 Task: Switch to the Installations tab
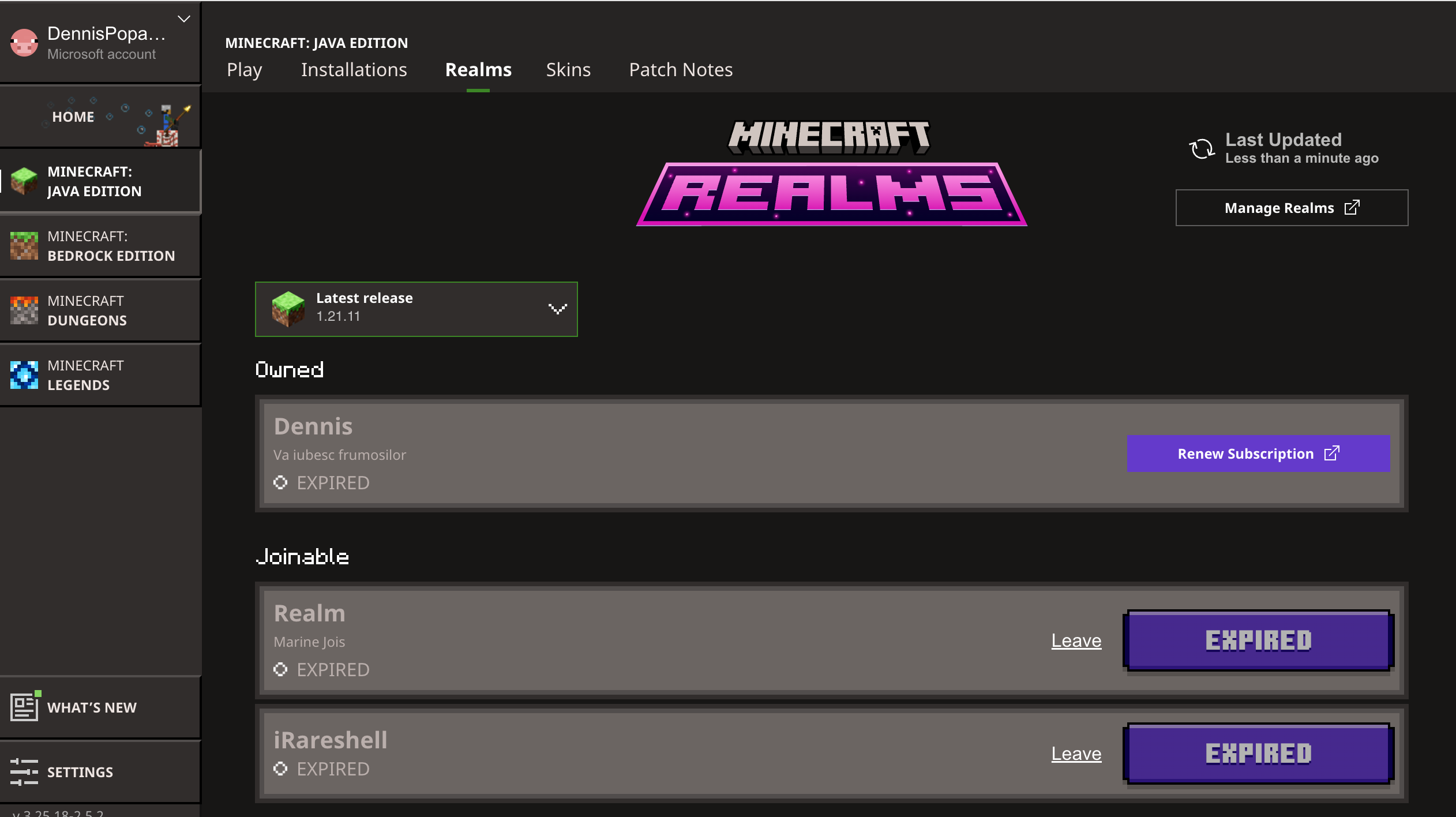pos(354,70)
